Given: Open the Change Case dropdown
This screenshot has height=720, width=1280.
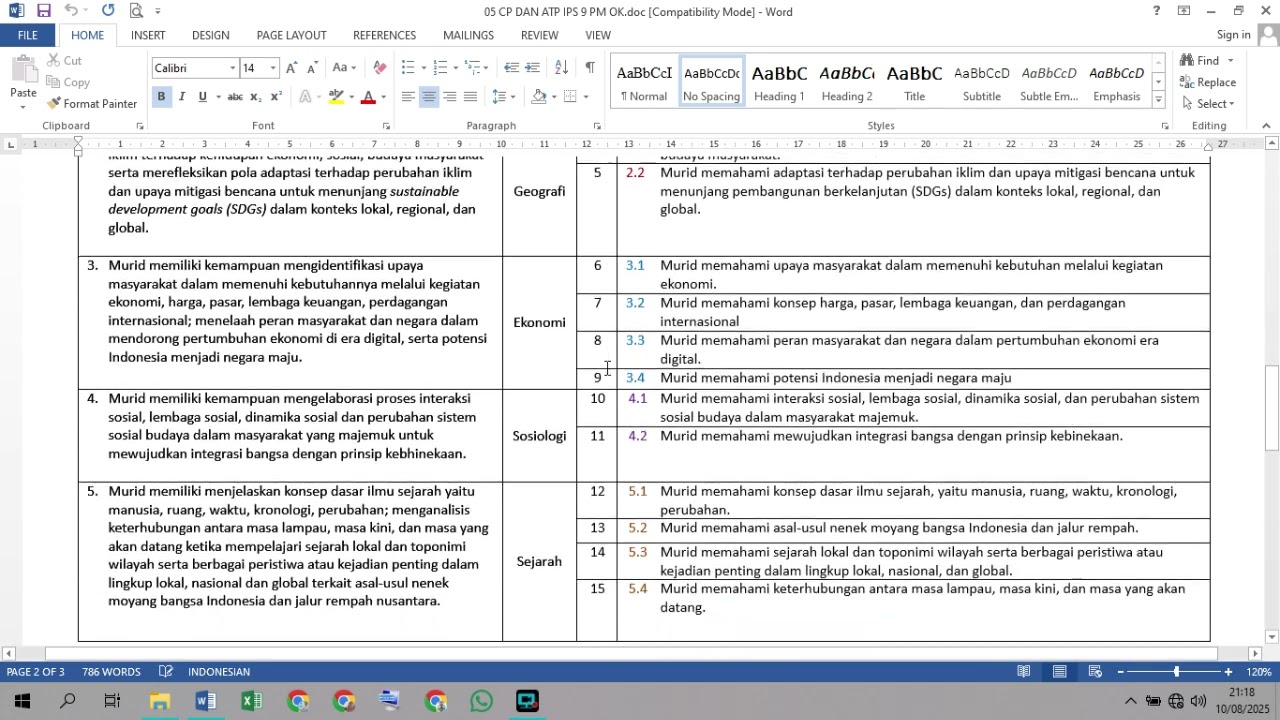Looking at the screenshot, I should (x=344, y=68).
